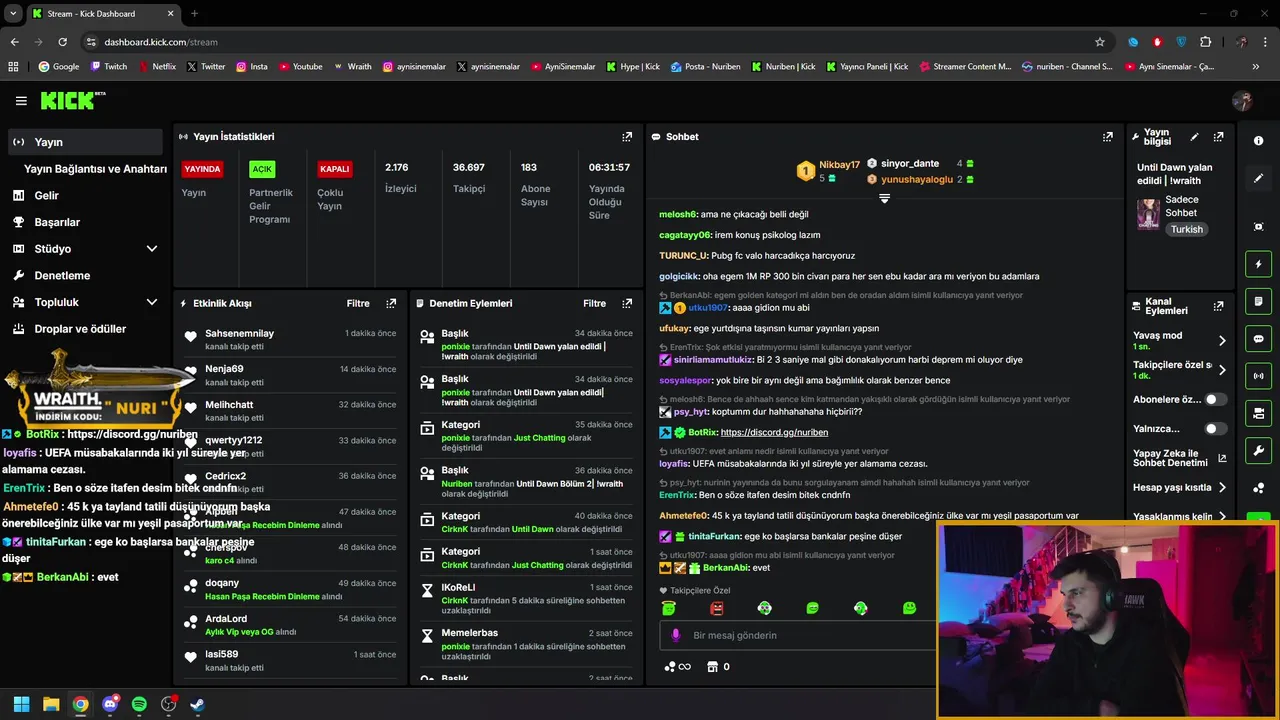Open the Netflix bookmark
1280x720 pixels.
click(156, 67)
